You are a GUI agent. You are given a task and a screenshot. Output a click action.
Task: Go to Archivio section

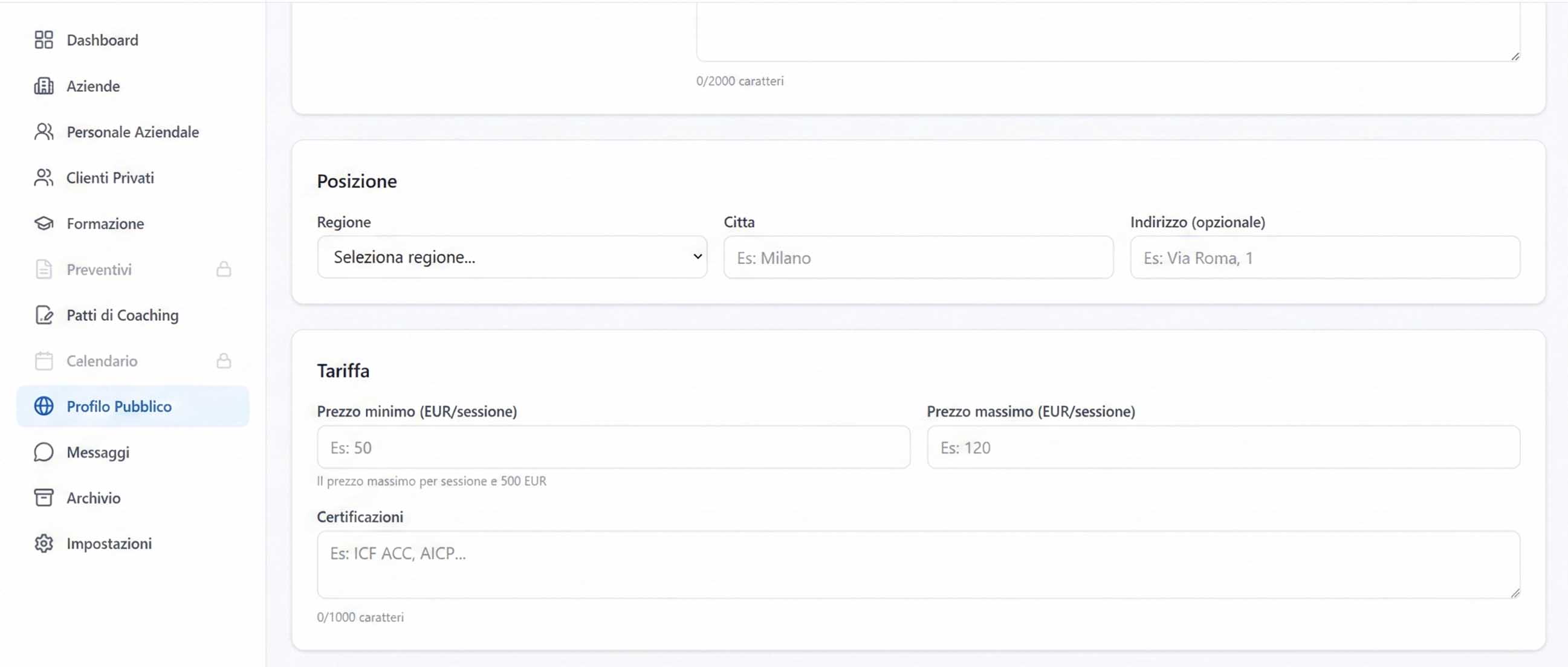click(x=133, y=498)
